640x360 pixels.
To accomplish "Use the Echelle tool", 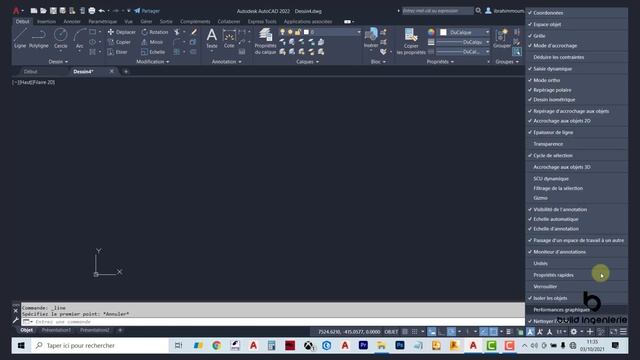I will tap(153, 52).
